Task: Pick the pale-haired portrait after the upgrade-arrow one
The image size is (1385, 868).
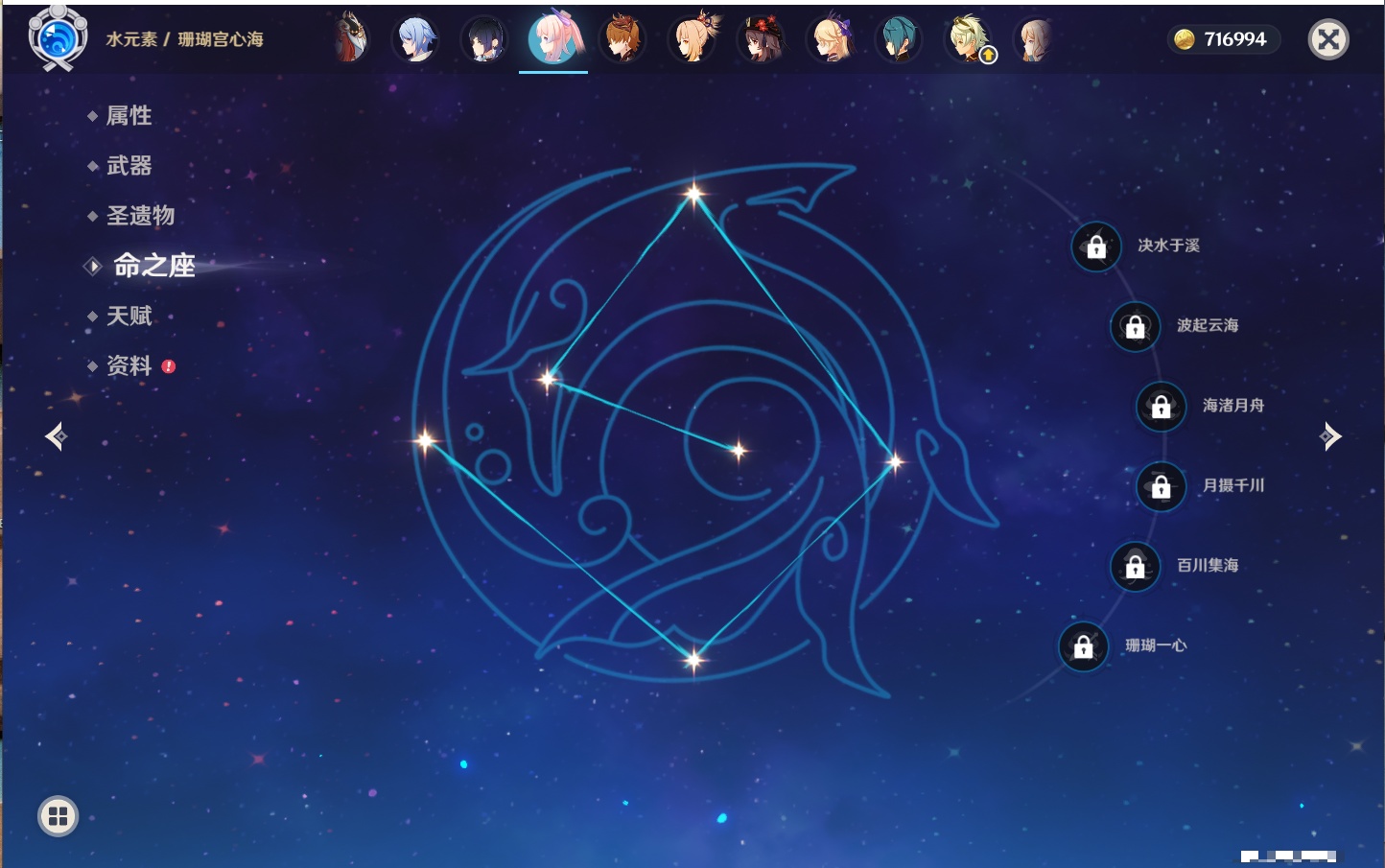Action: tap(1034, 39)
